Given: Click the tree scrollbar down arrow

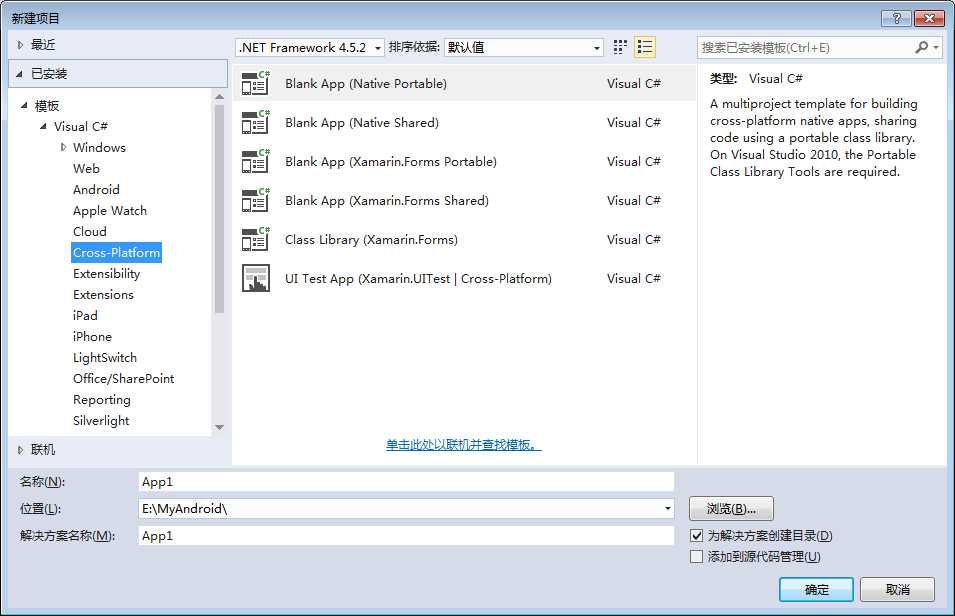Looking at the screenshot, I should pyautogui.click(x=219, y=428).
